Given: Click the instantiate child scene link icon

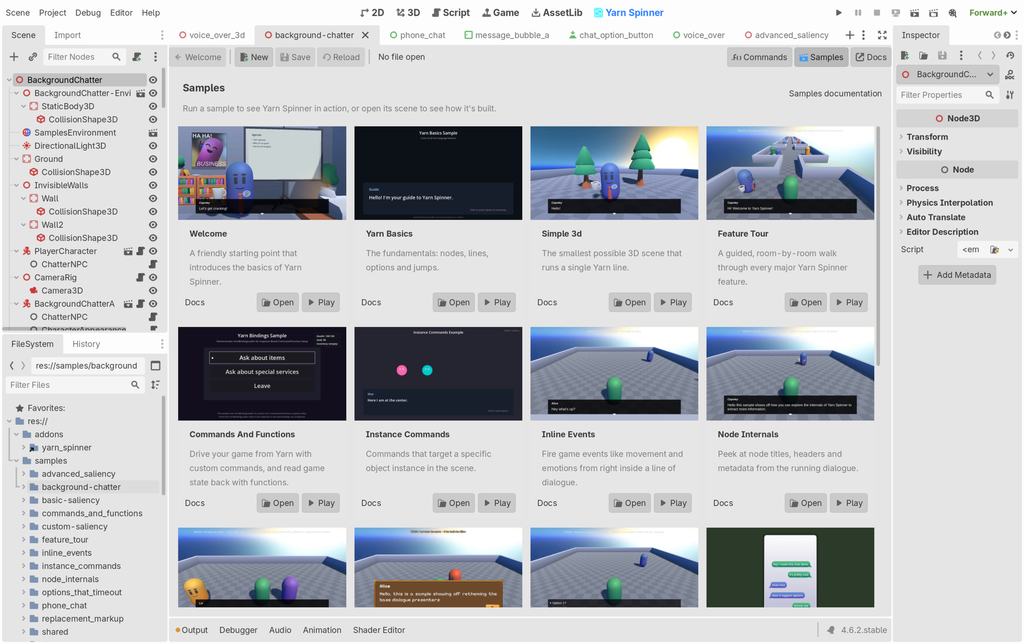Looking at the screenshot, I should (x=33, y=57).
